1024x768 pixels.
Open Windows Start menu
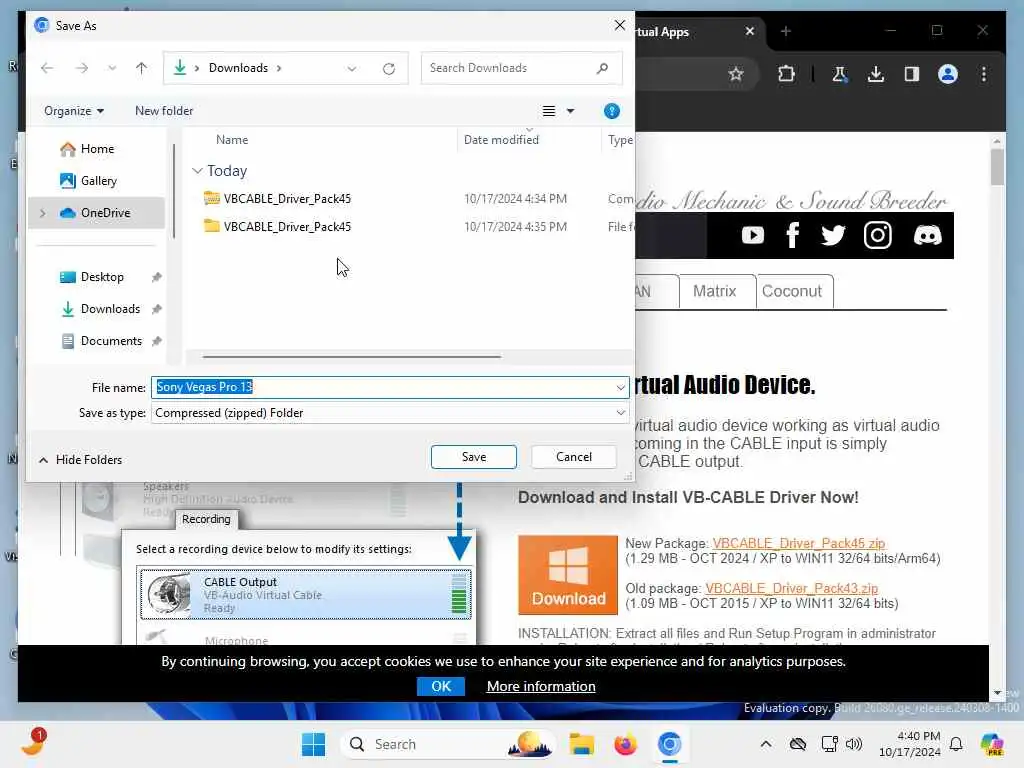(313, 744)
